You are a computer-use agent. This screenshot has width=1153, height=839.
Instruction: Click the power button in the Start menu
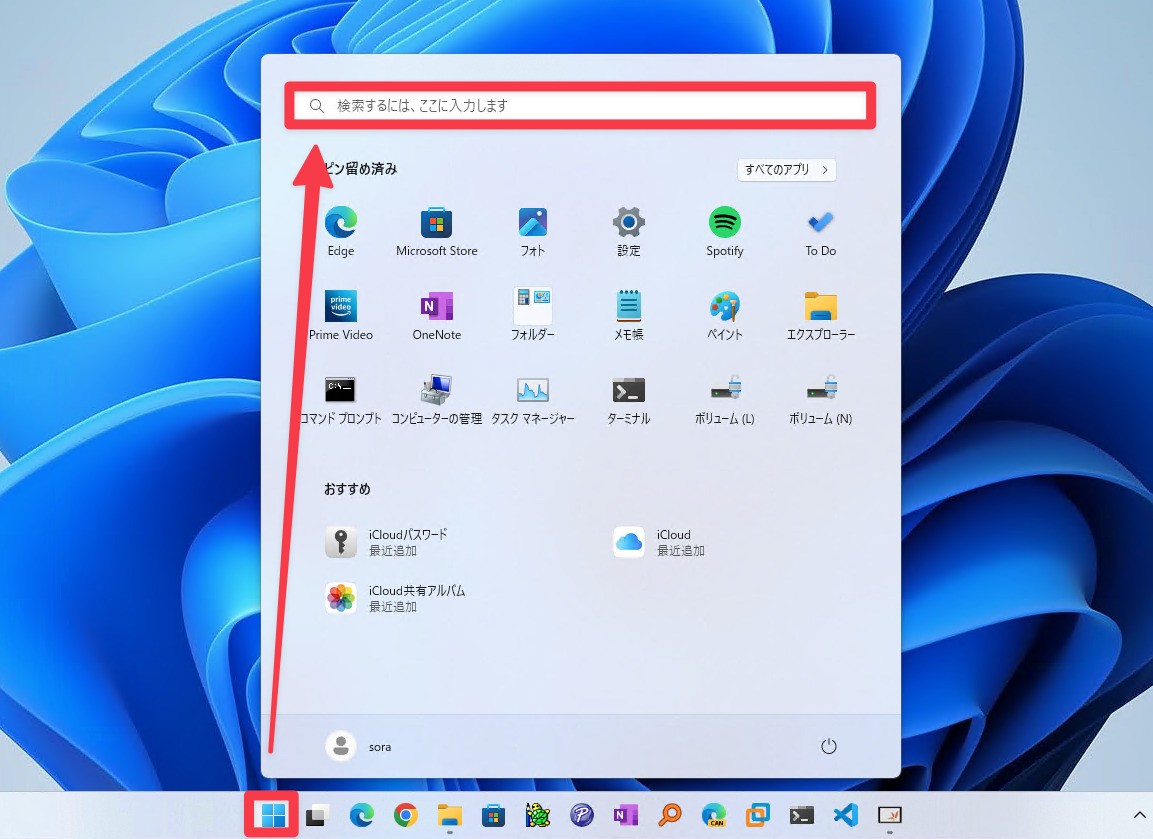829,746
